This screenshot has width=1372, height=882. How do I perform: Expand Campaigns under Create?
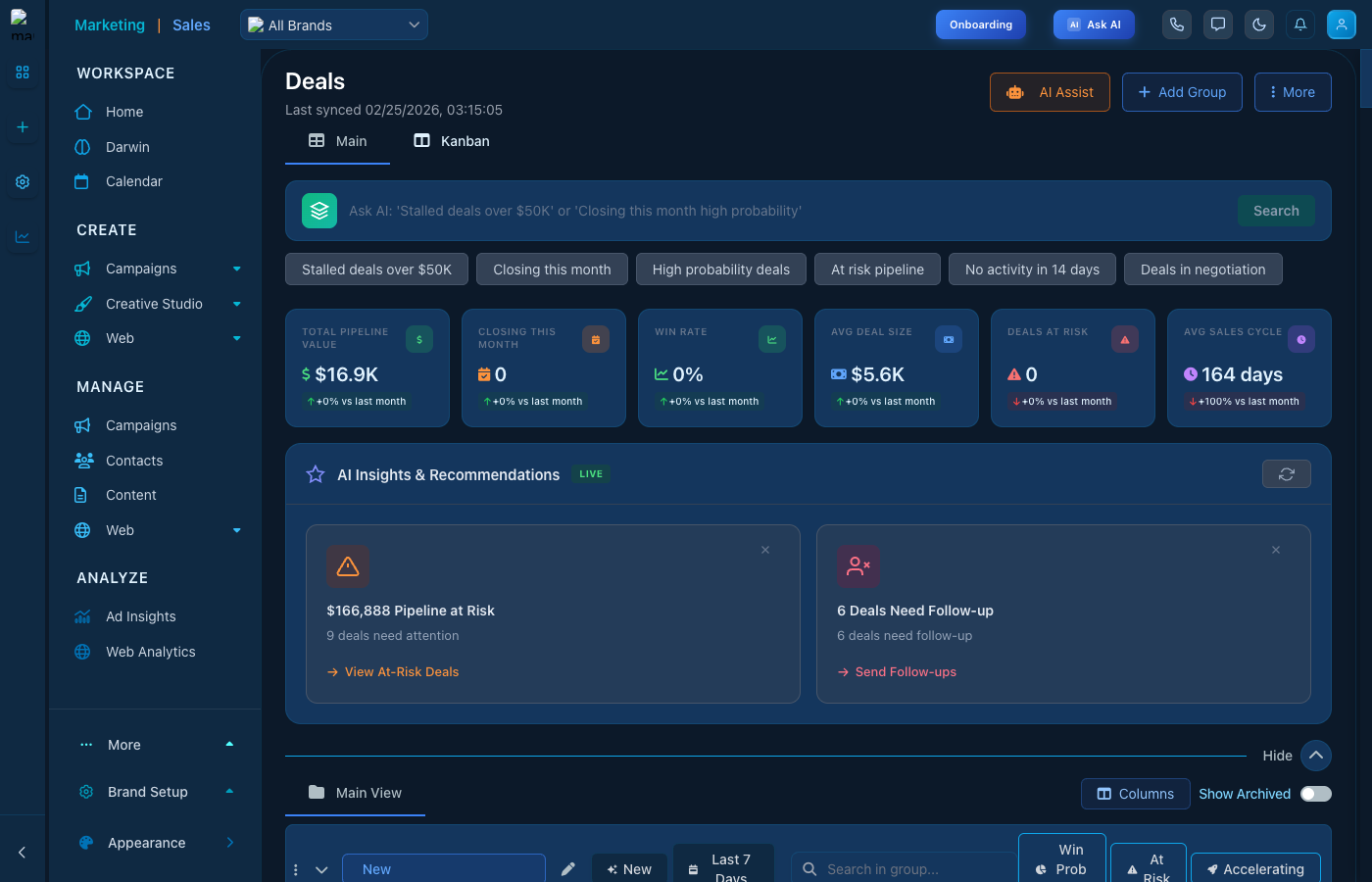tap(237, 269)
